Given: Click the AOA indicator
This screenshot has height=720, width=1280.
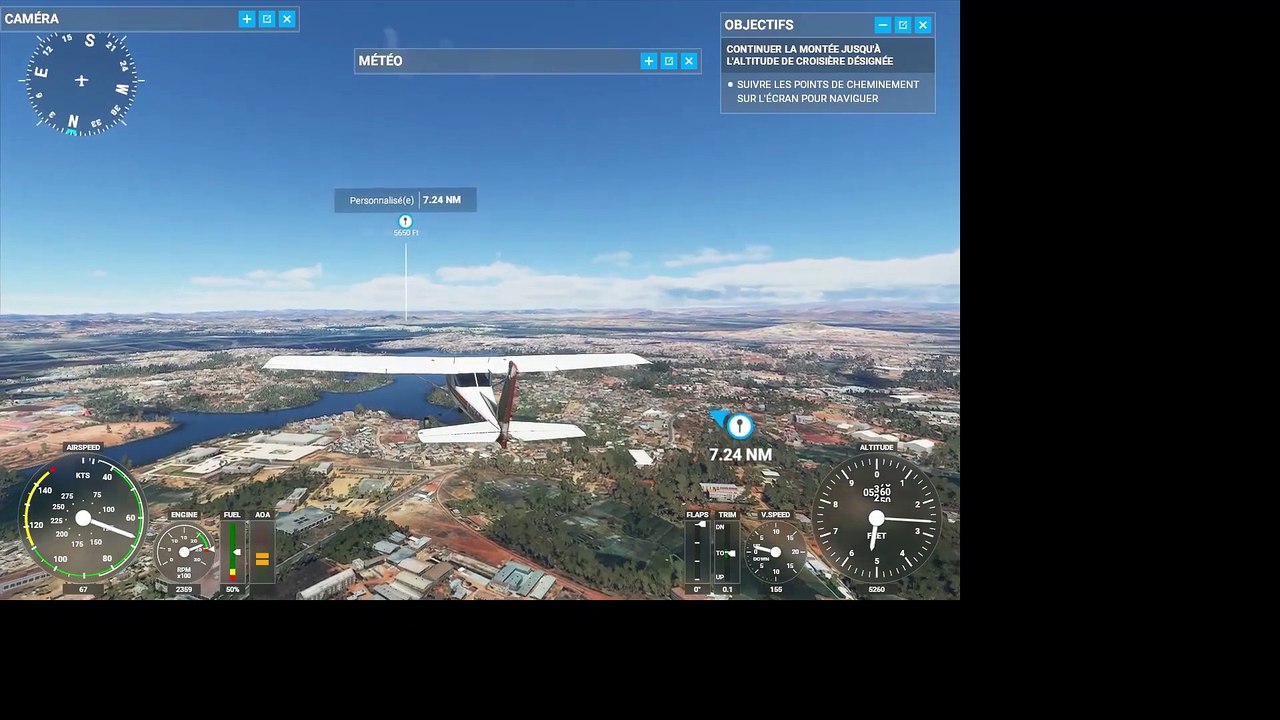Looking at the screenshot, I should click(262, 551).
